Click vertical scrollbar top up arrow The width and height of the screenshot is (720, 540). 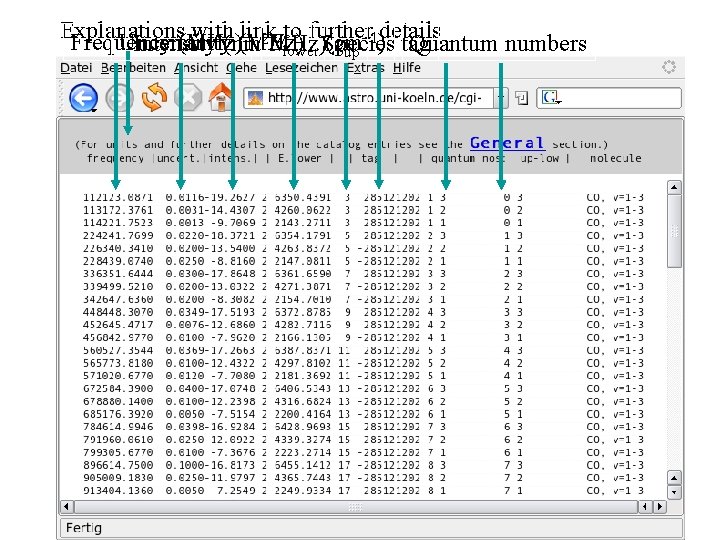674,187
